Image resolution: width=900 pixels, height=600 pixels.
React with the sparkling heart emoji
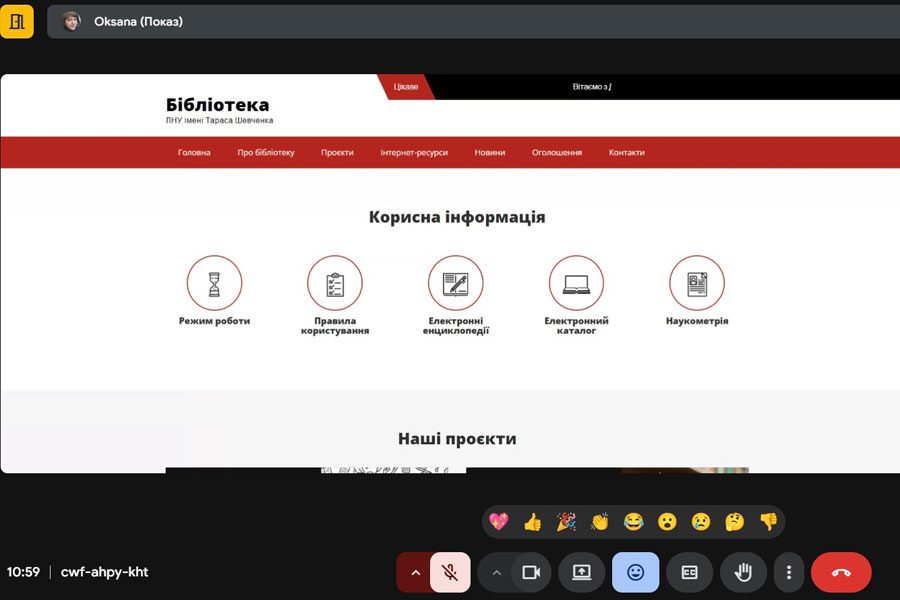click(x=498, y=521)
